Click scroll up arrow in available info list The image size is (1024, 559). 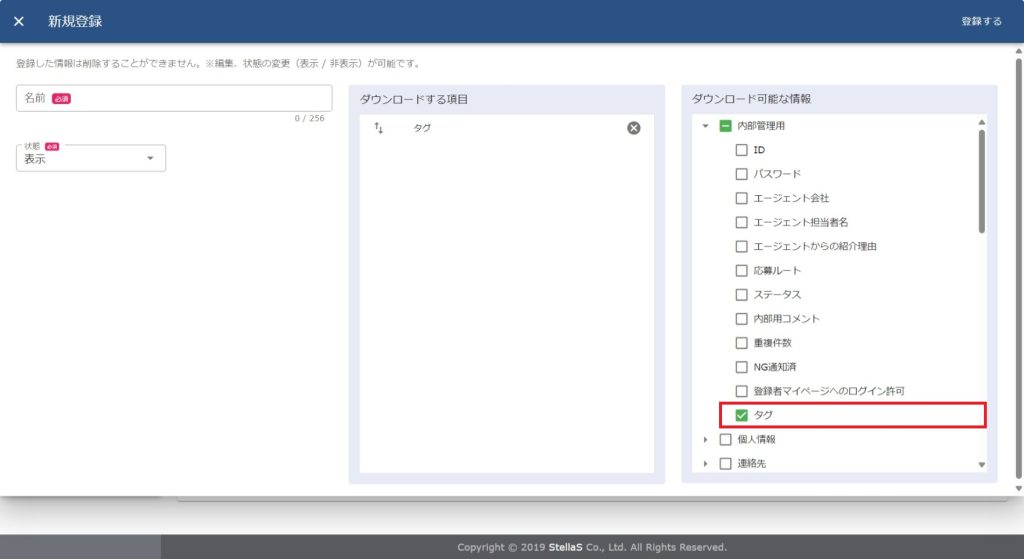981,123
